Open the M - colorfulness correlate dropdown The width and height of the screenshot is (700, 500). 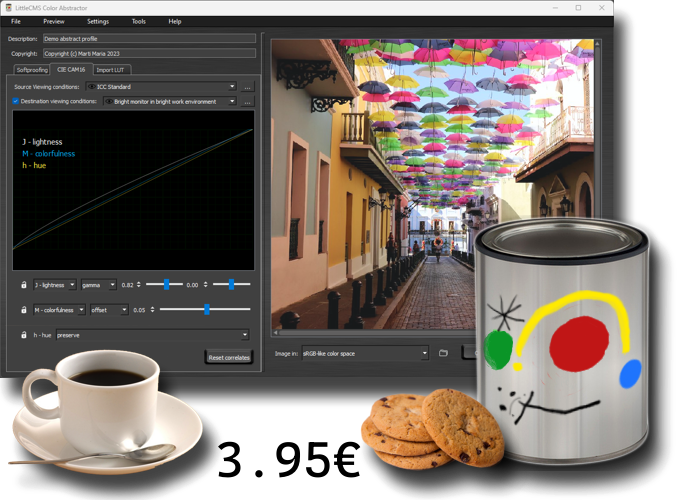click(x=59, y=310)
